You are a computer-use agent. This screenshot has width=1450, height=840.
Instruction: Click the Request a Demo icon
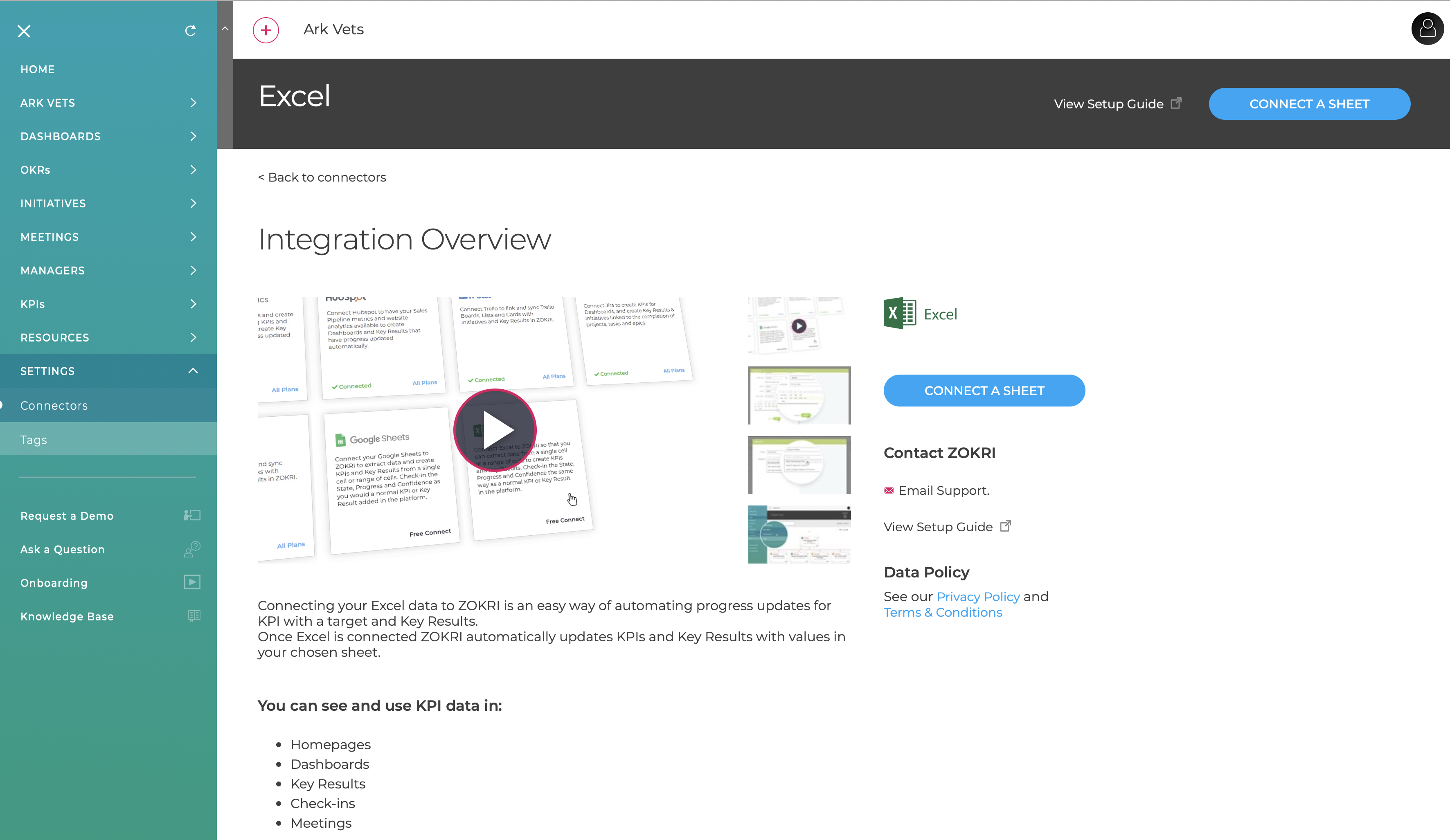click(x=192, y=515)
